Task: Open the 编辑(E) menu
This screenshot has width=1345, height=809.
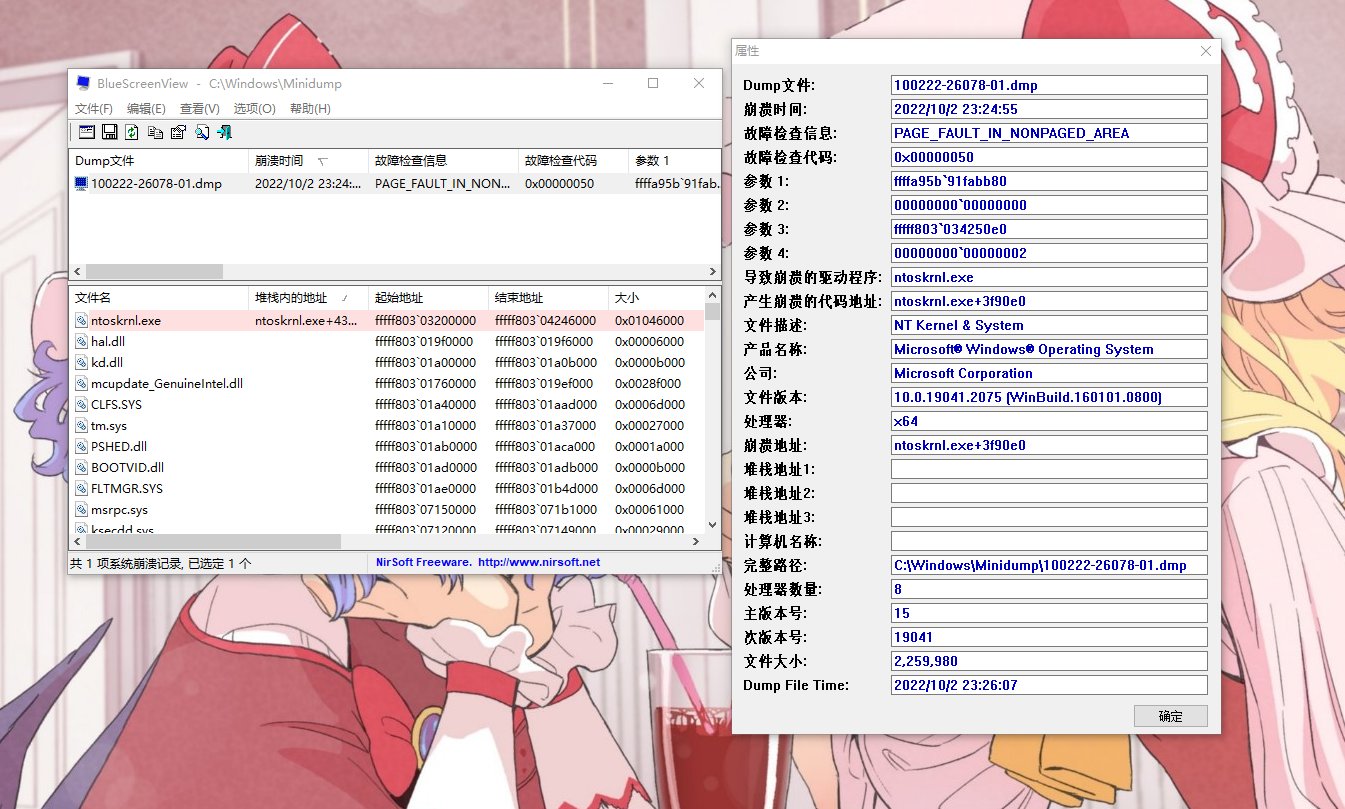Action: 146,108
